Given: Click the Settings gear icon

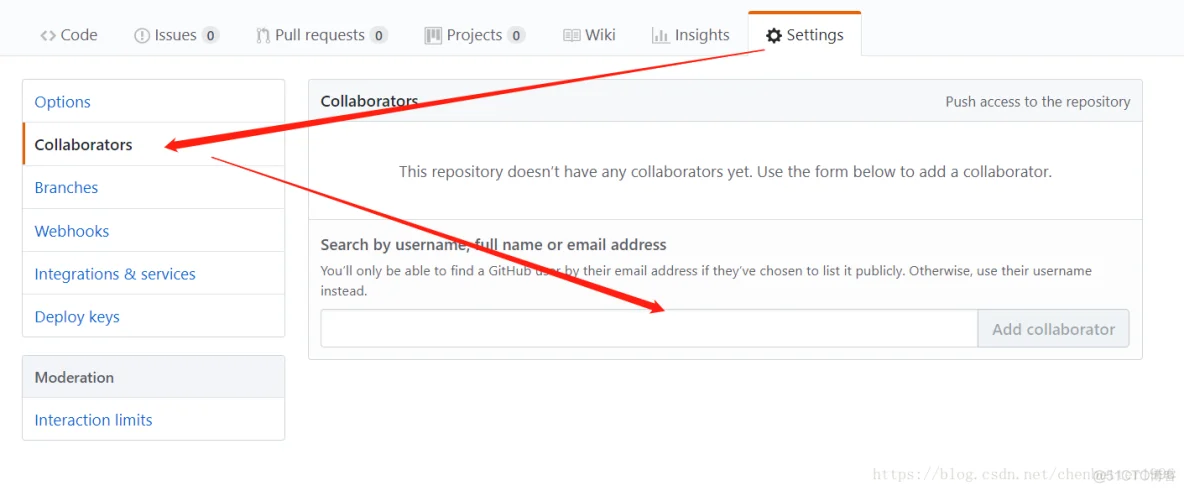Looking at the screenshot, I should pos(774,36).
